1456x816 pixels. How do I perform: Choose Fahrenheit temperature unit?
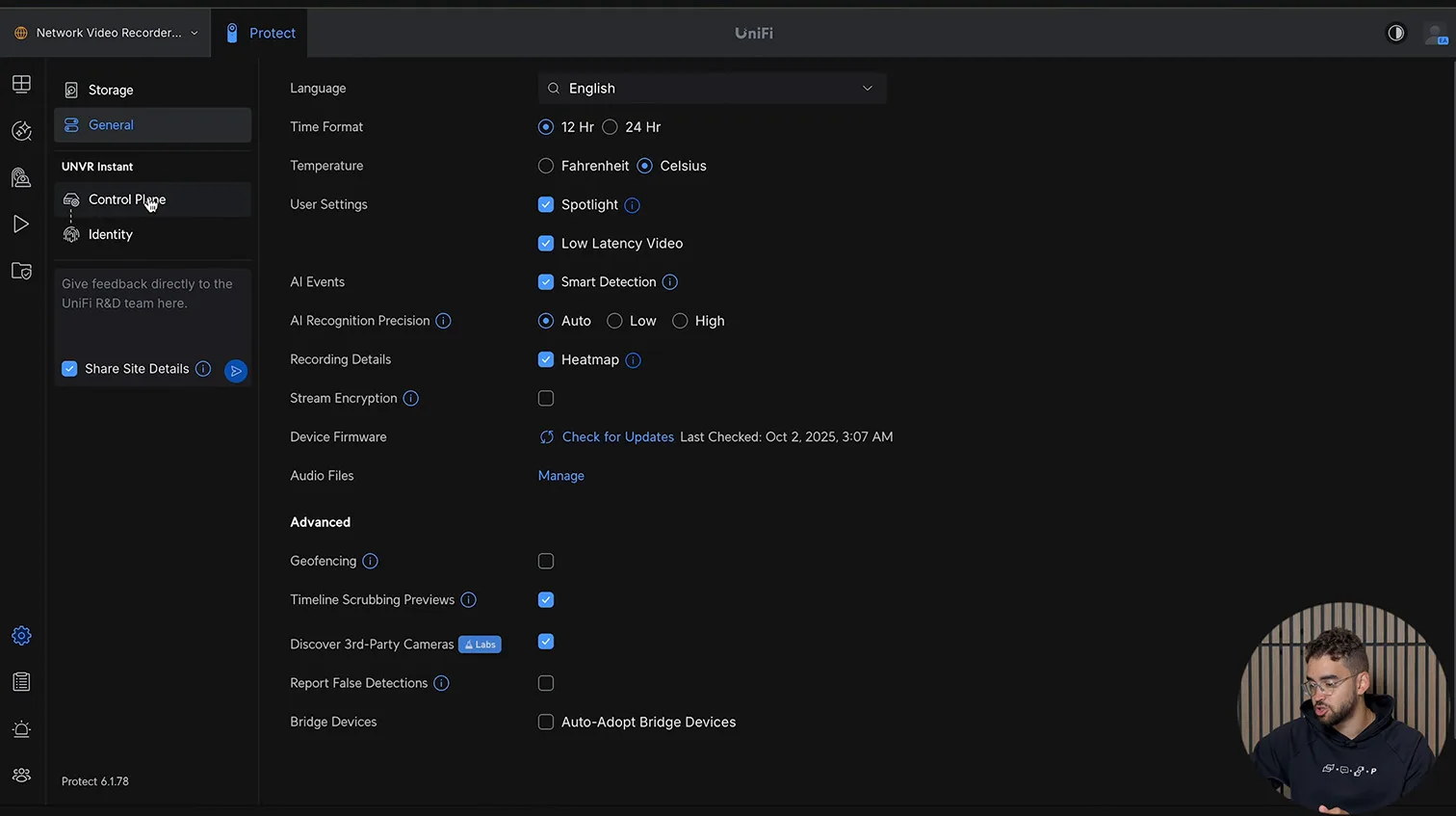(x=546, y=166)
